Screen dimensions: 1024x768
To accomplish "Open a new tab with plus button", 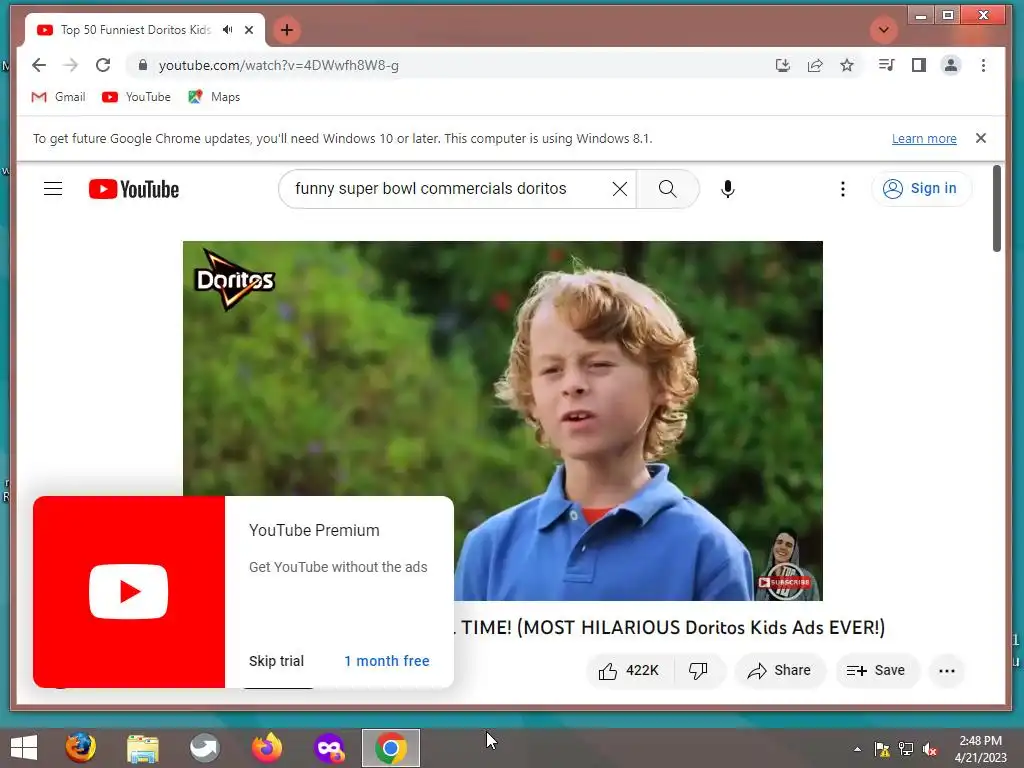I will [x=287, y=30].
